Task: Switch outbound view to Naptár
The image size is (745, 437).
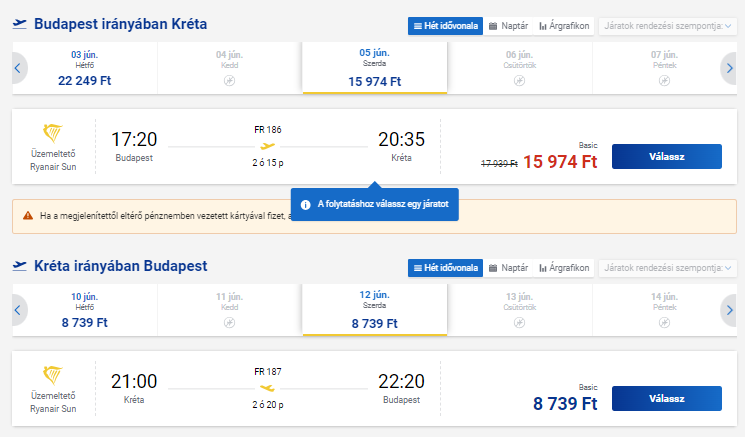Action: click(508, 26)
